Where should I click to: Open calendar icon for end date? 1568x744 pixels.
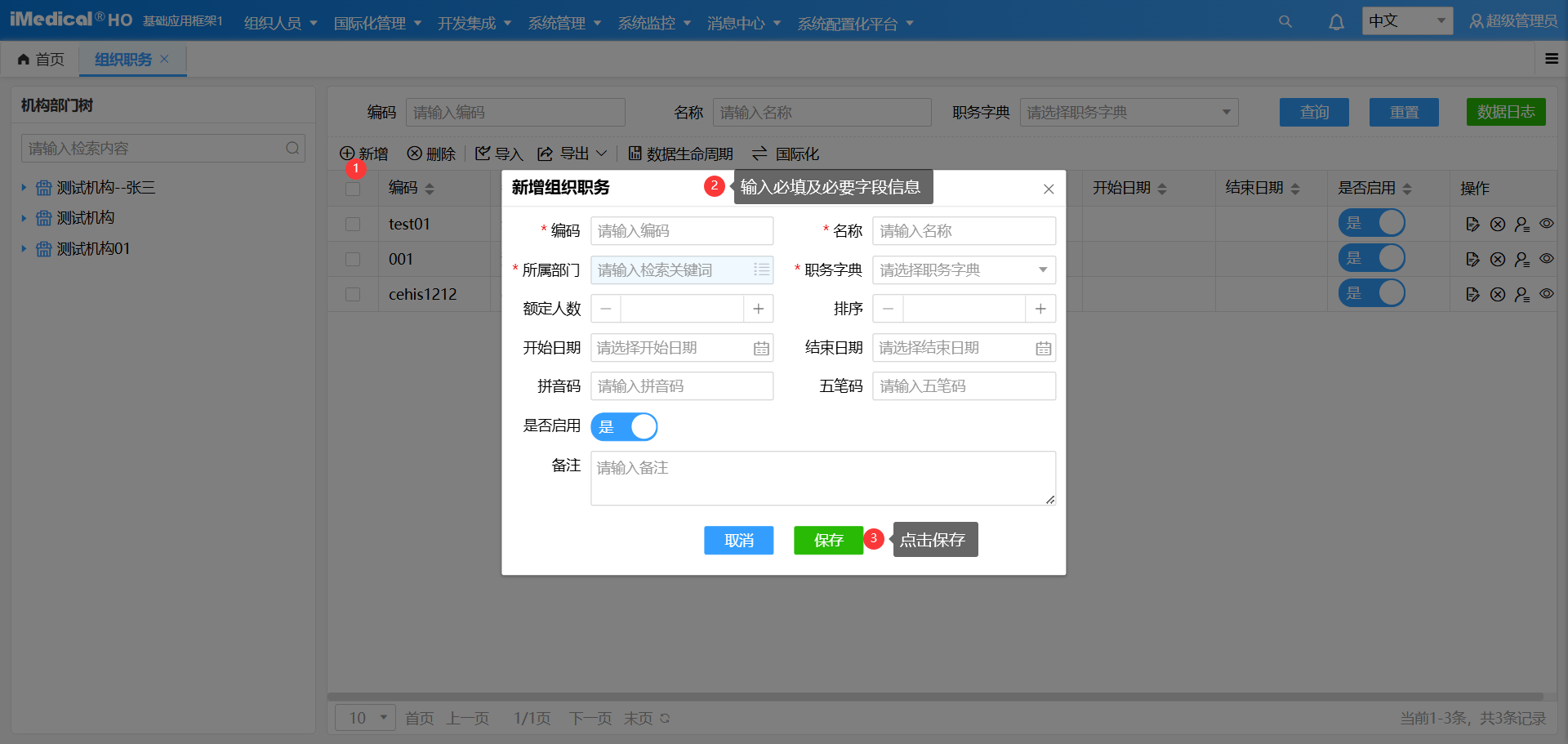point(1044,349)
